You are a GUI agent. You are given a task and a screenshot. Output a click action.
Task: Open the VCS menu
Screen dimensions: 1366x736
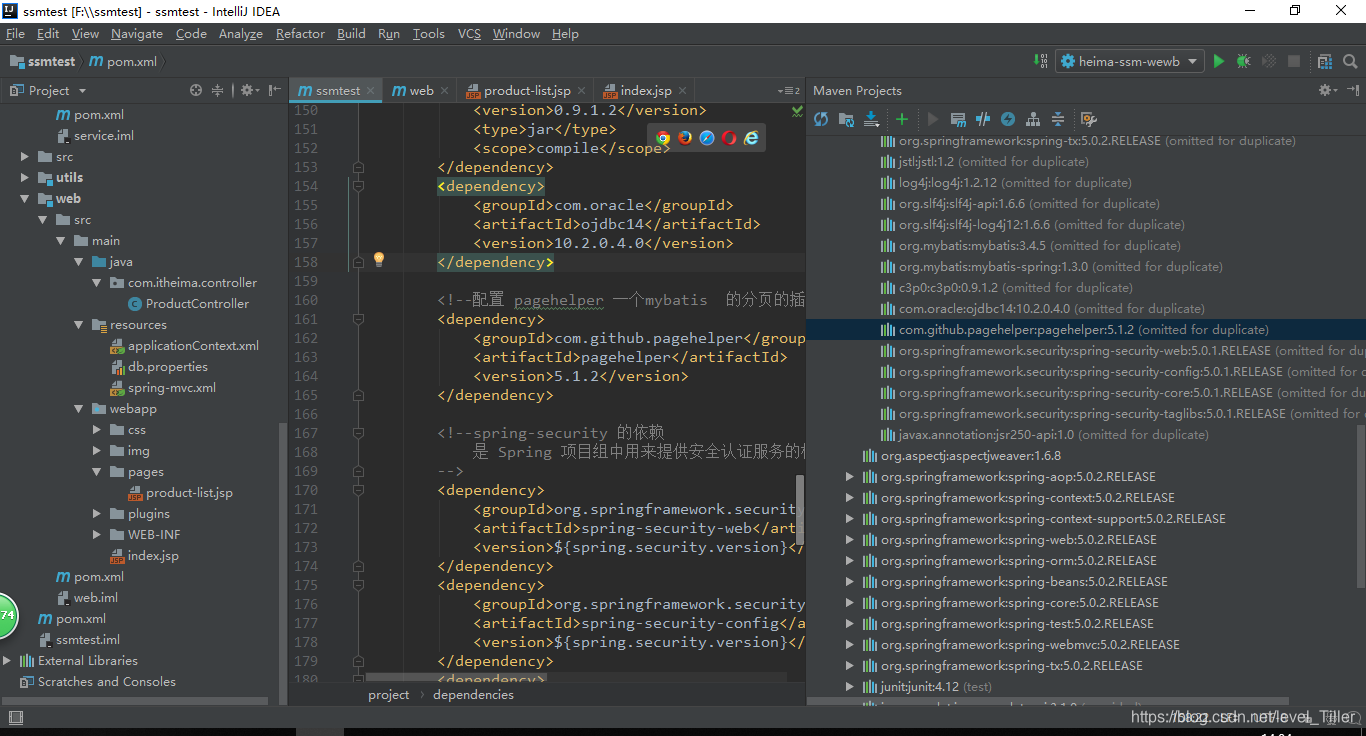click(469, 33)
